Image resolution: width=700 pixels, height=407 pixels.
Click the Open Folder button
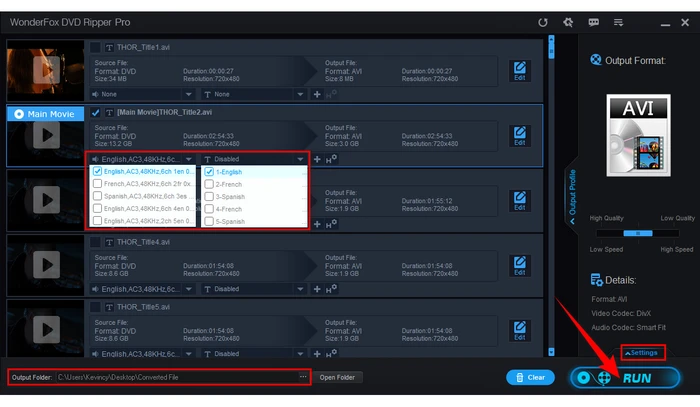[337, 378]
